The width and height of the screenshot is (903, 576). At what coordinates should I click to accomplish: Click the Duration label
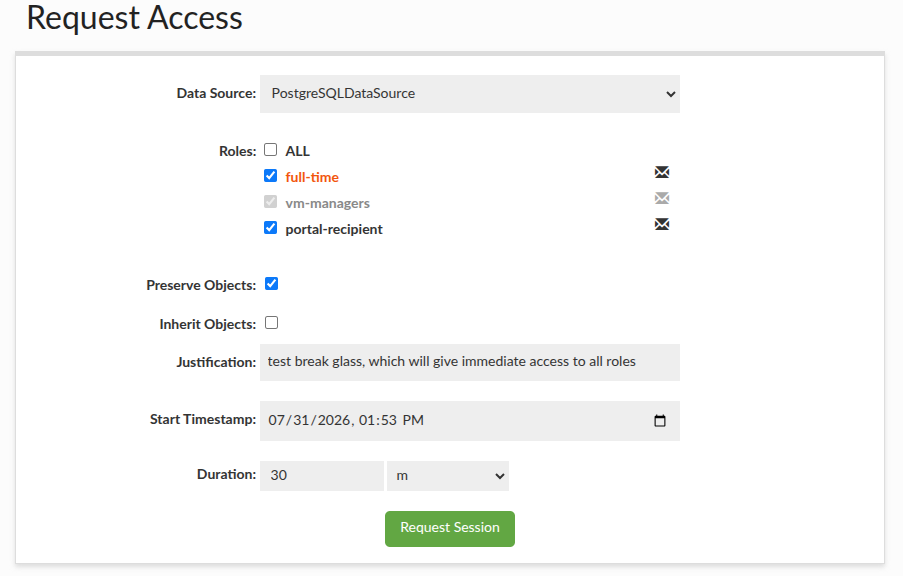tap(226, 474)
